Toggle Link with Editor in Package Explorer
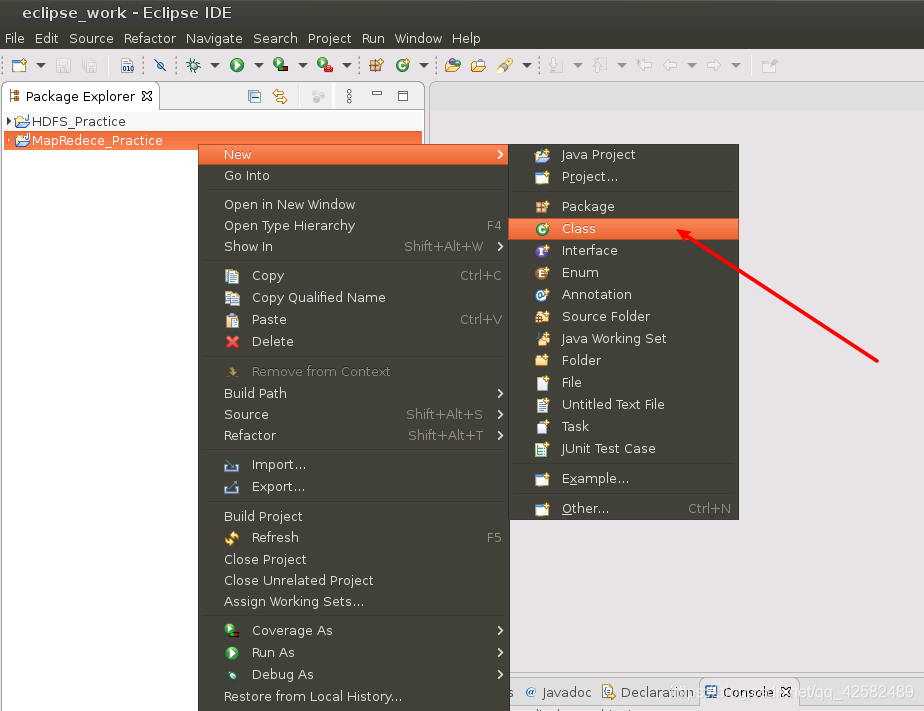 [280, 96]
